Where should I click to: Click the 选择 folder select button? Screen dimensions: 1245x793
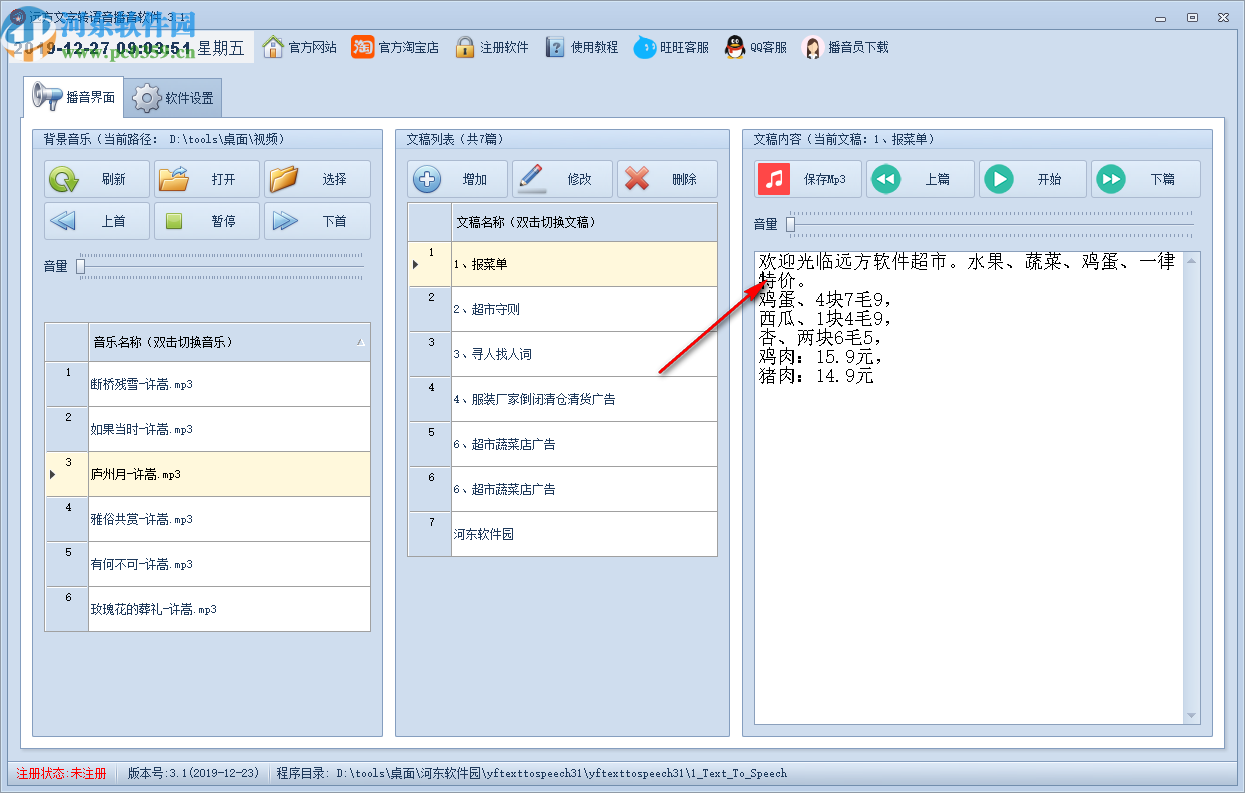pos(317,179)
